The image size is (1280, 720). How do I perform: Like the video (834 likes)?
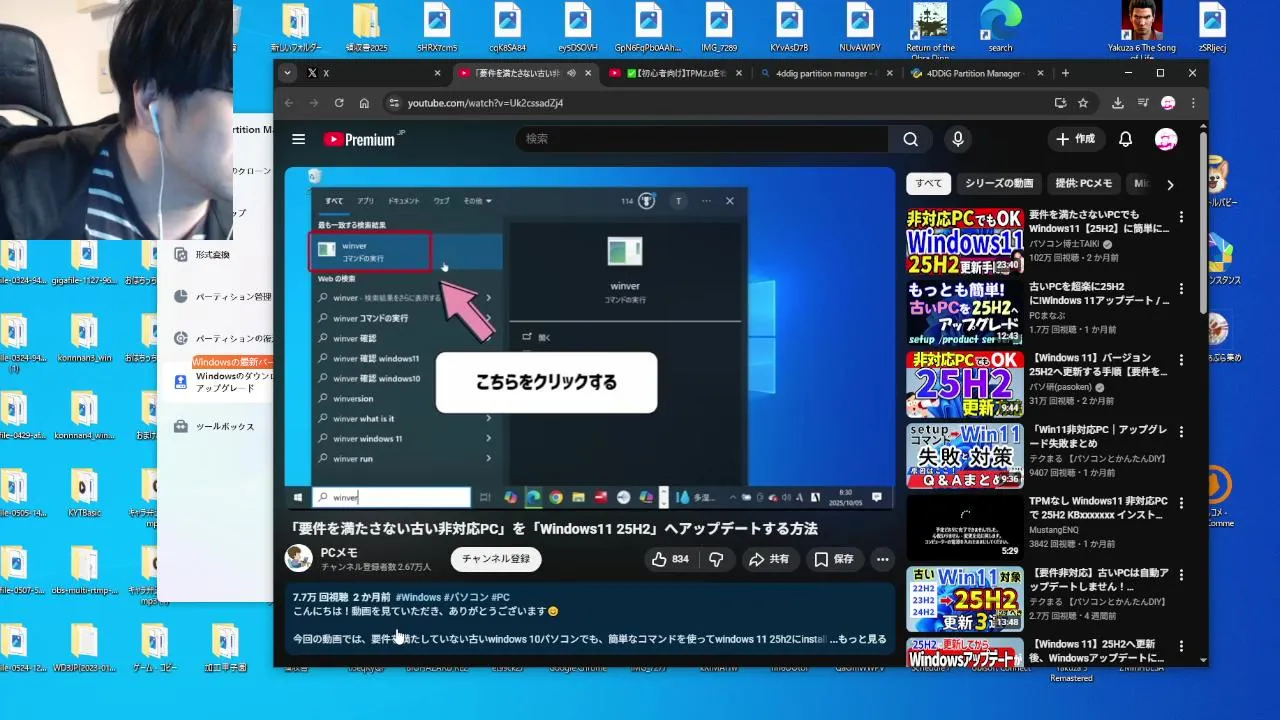pyautogui.click(x=670, y=559)
